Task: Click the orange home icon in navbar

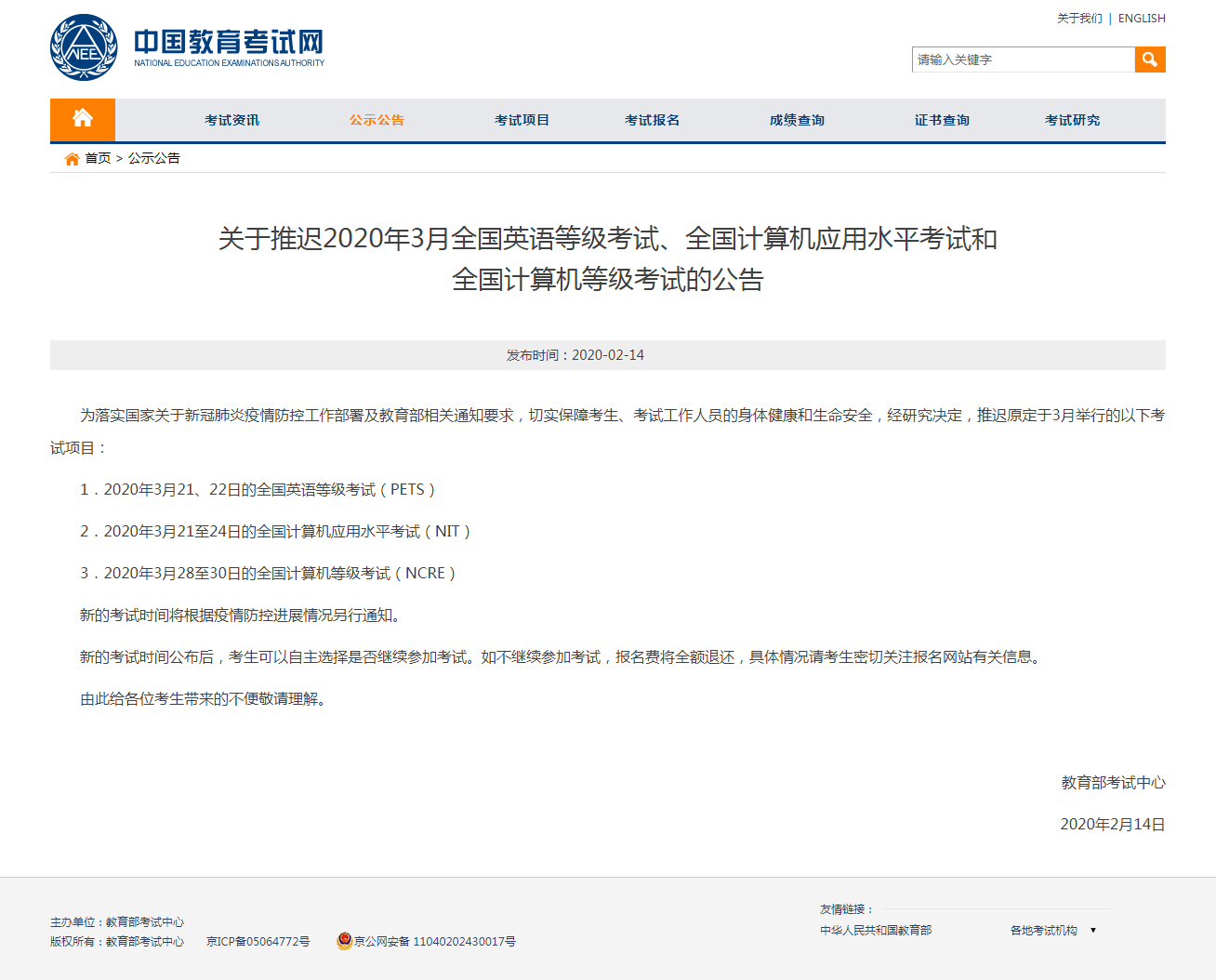Action: tap(83, 119)
